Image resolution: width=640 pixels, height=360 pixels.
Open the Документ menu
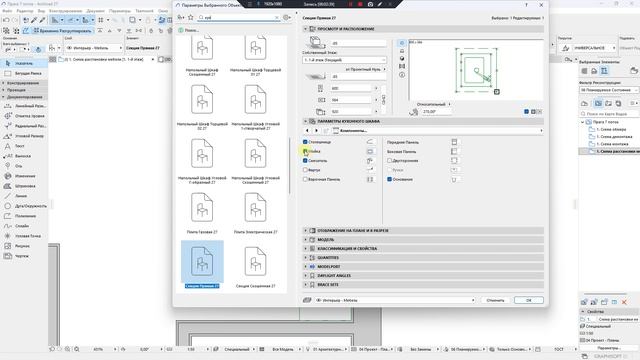pyautogui.click(x=96, y=11)
